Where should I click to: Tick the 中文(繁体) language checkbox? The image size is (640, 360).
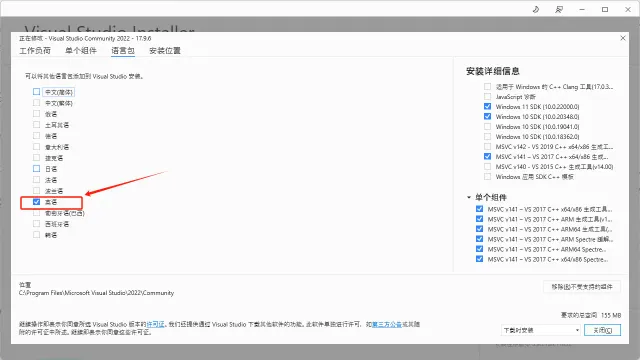(x=36, y=103)
